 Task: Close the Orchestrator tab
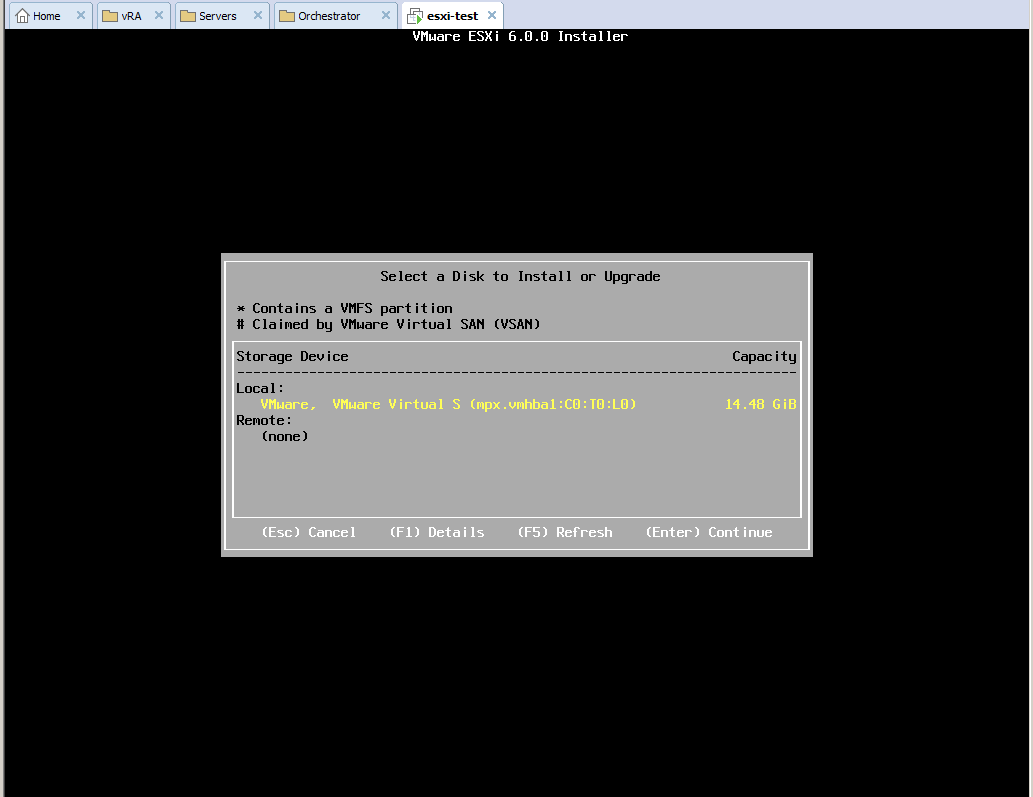384,15
